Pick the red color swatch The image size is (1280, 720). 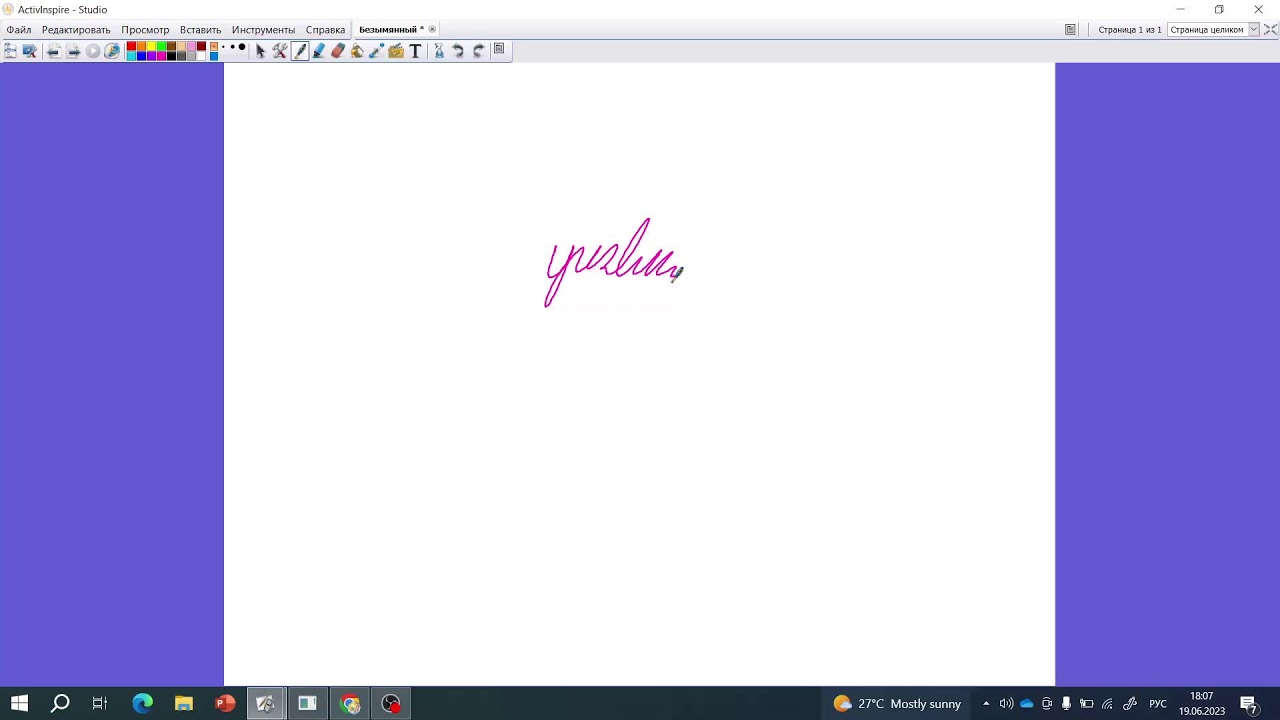(131, 46)
